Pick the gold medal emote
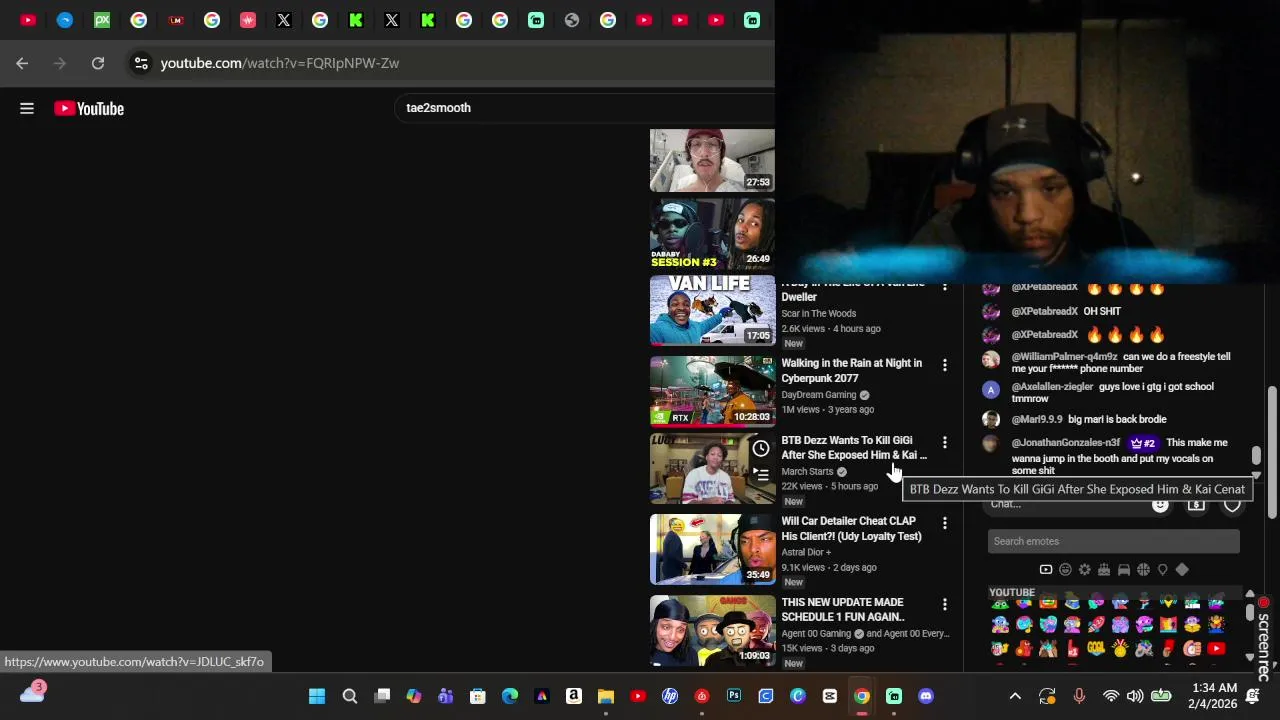The width and height of the screenshot is (1280, 720). coord(1120,648)
